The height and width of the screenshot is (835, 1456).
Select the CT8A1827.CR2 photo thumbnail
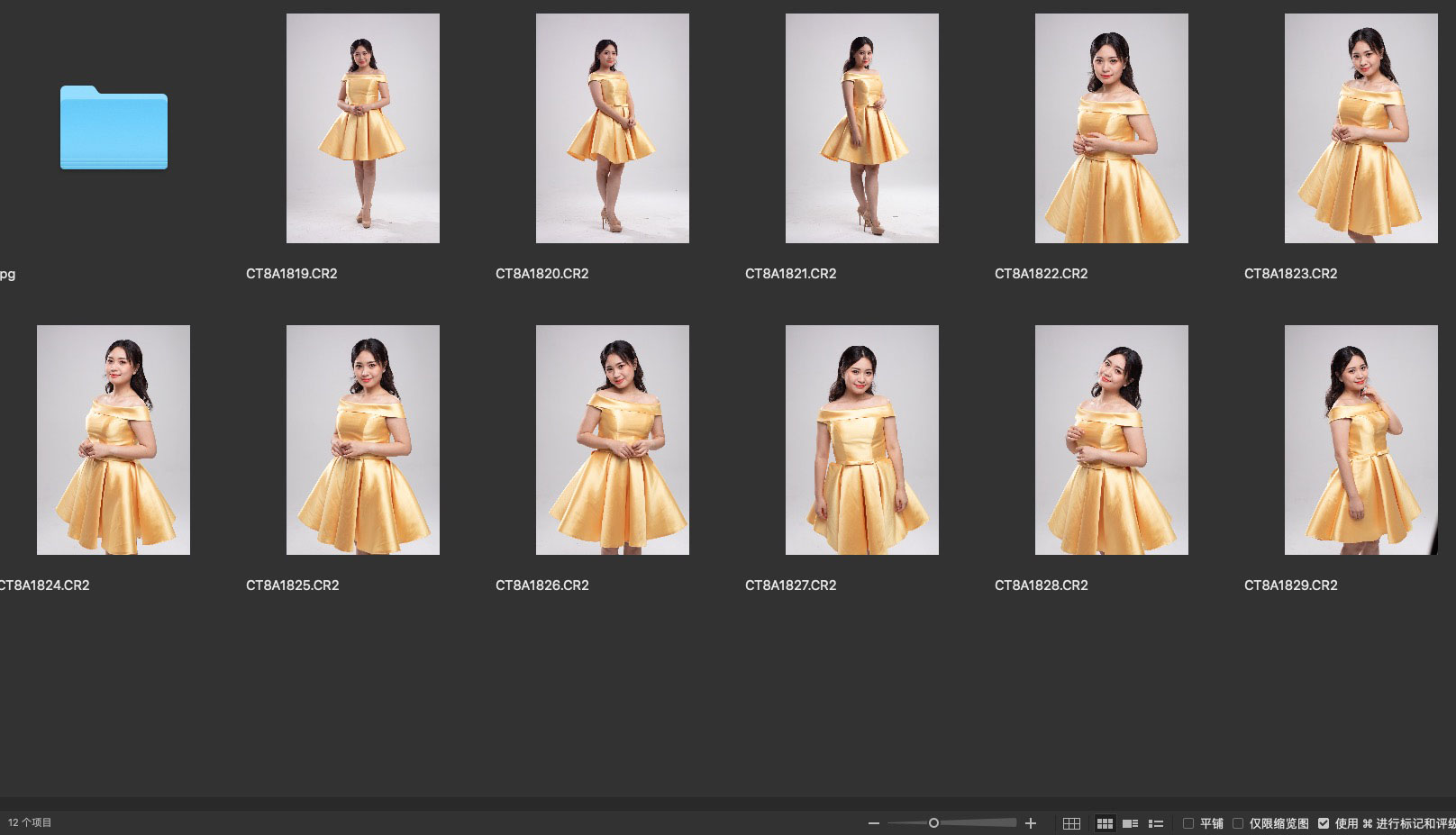tap(861, 440)
